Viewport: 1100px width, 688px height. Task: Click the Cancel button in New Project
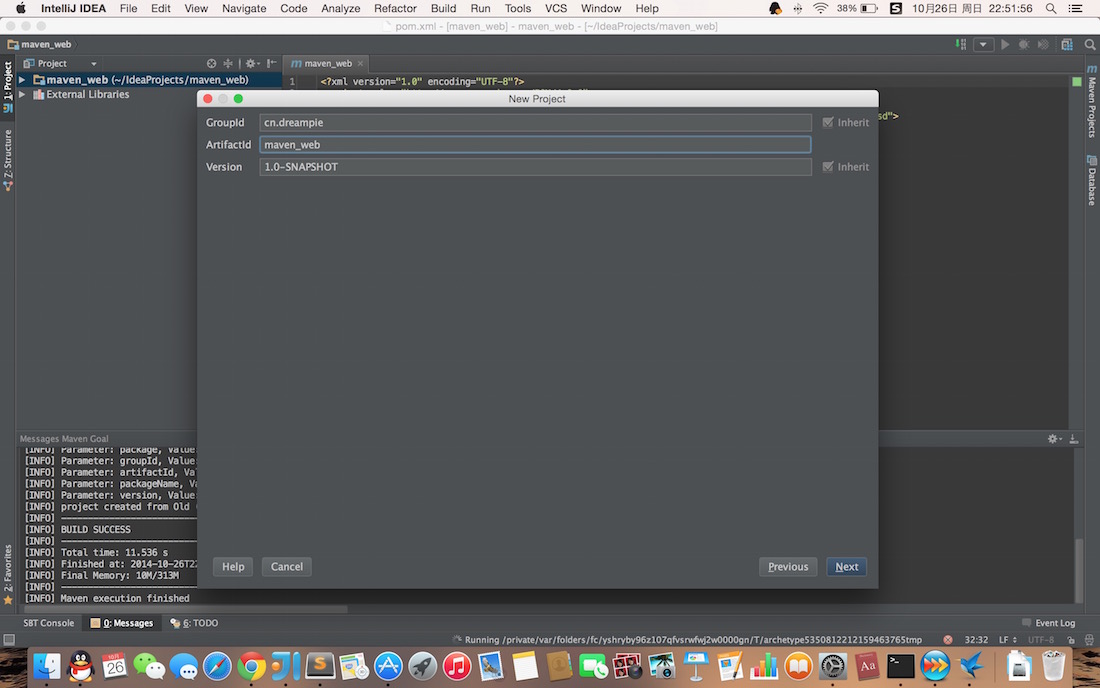[287, 567]
